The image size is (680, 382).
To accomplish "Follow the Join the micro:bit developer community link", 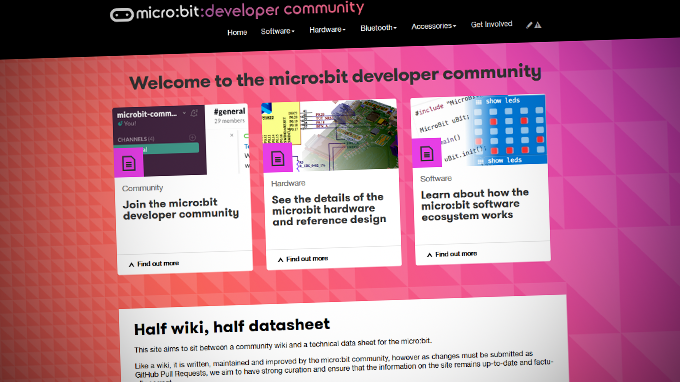I will [180, 209].
